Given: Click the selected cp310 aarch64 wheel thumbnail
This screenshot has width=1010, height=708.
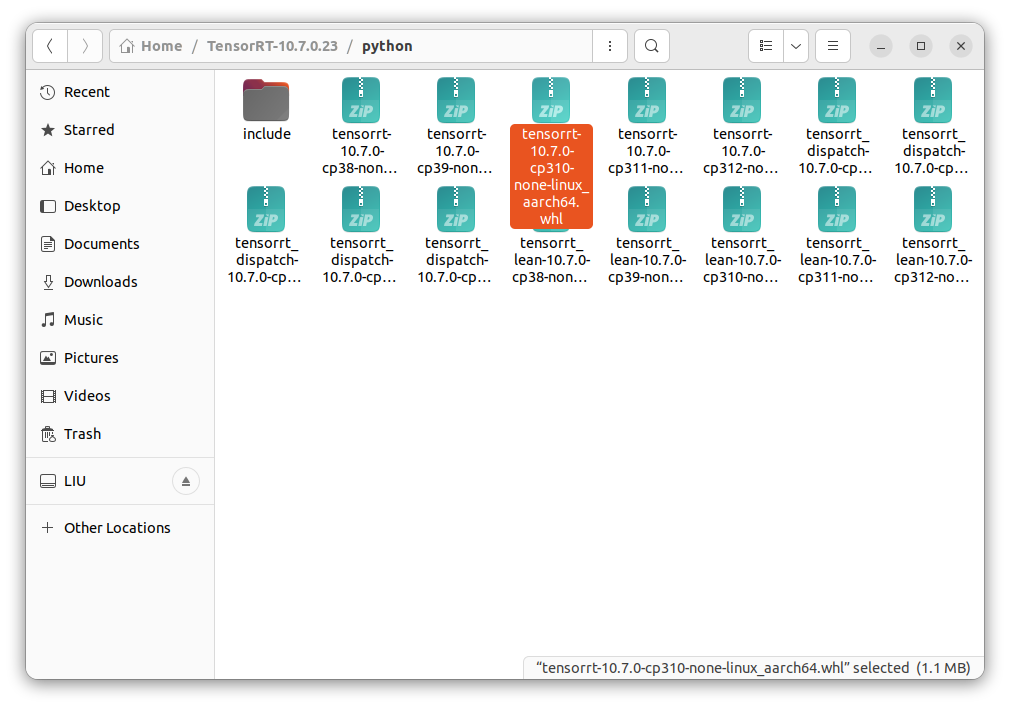Looking at the screenshot, I should click(x=550, y=100).
